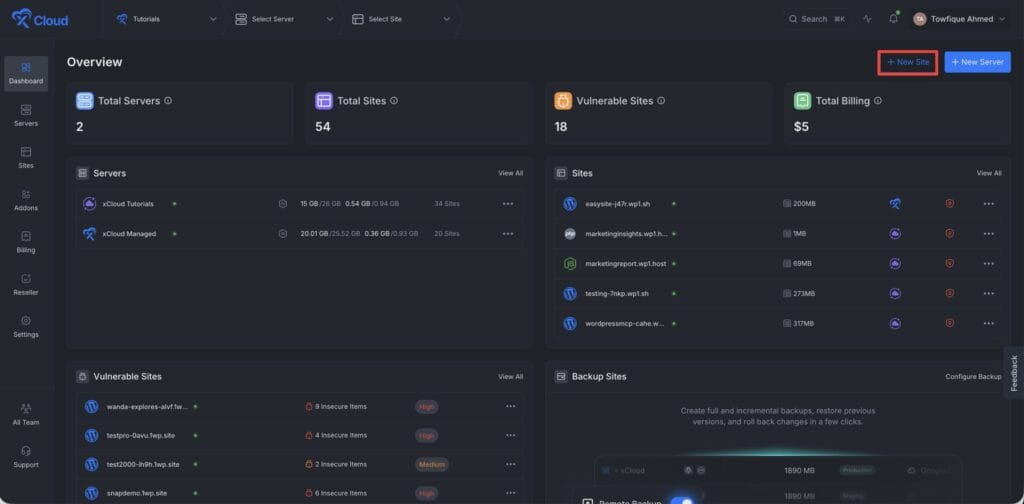Image resolution: width=1024 pixels, height=504 pixels.
Task: Open more options for test2000-ih9h.1wp.site
Action: [x=511, y=464]
